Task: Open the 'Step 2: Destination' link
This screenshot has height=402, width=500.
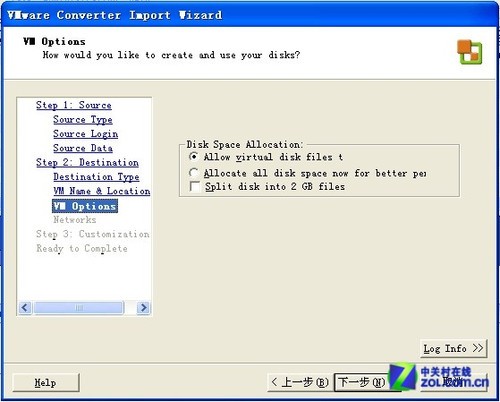Action: click(x=87, y=163)
